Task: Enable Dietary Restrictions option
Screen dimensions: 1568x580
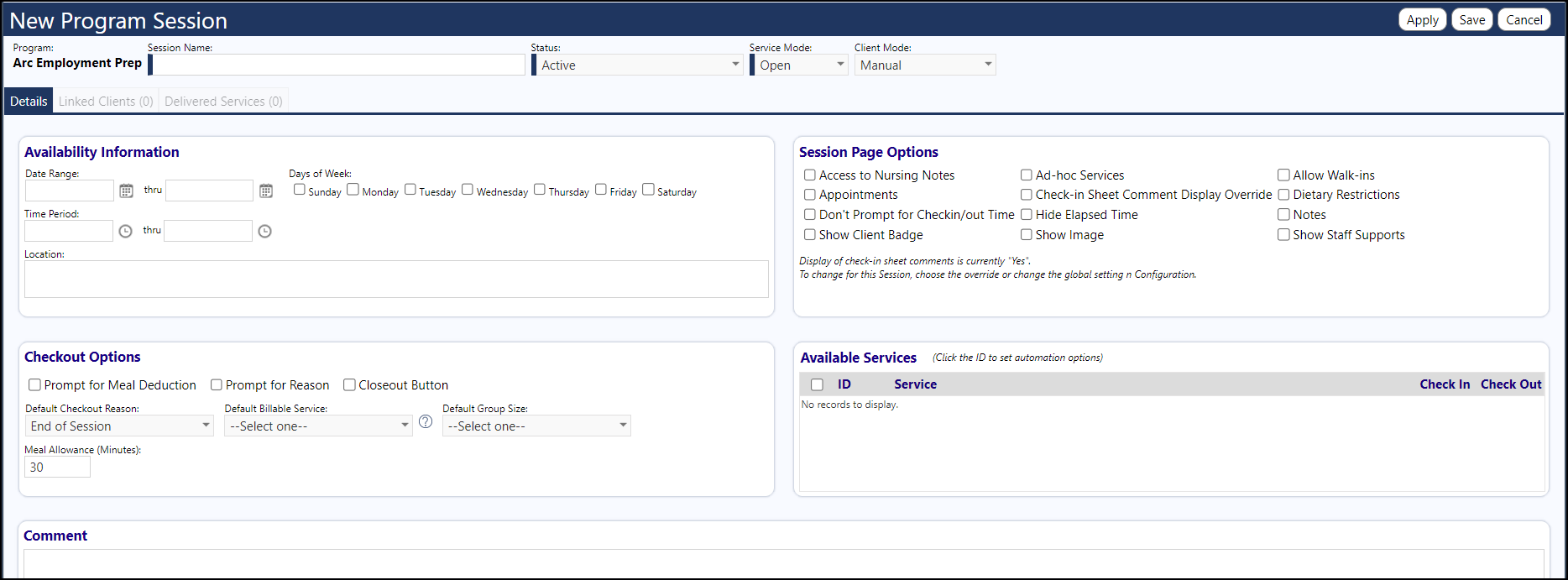Action: (1283, 195)
